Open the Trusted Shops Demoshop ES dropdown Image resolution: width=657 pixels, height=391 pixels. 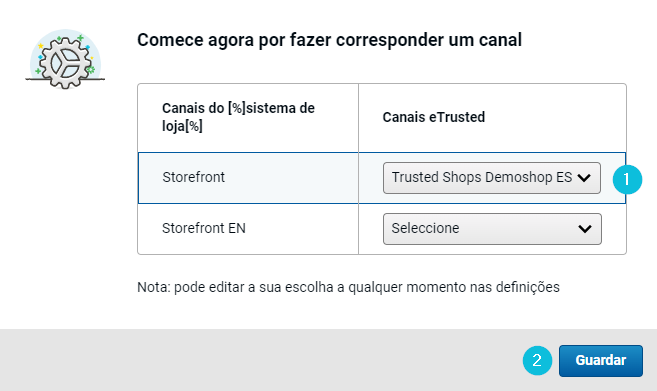[491, 178]
